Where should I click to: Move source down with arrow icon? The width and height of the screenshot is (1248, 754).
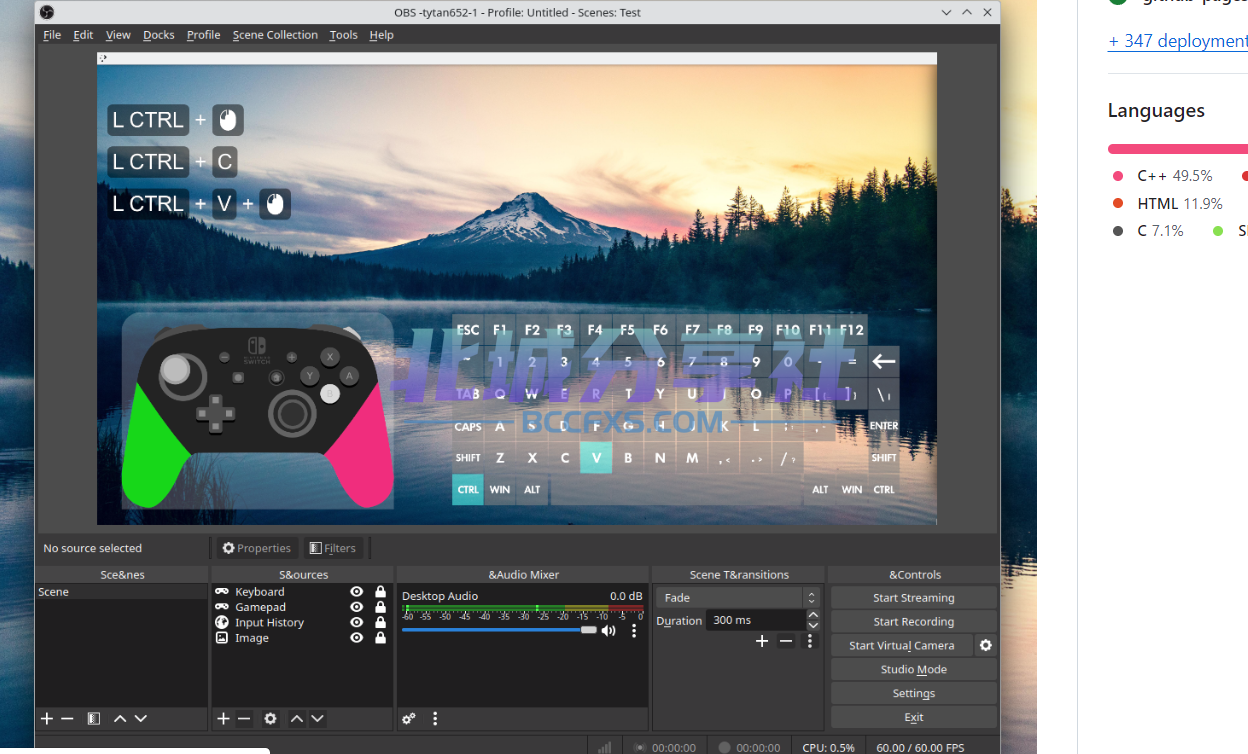coord(317,718)
